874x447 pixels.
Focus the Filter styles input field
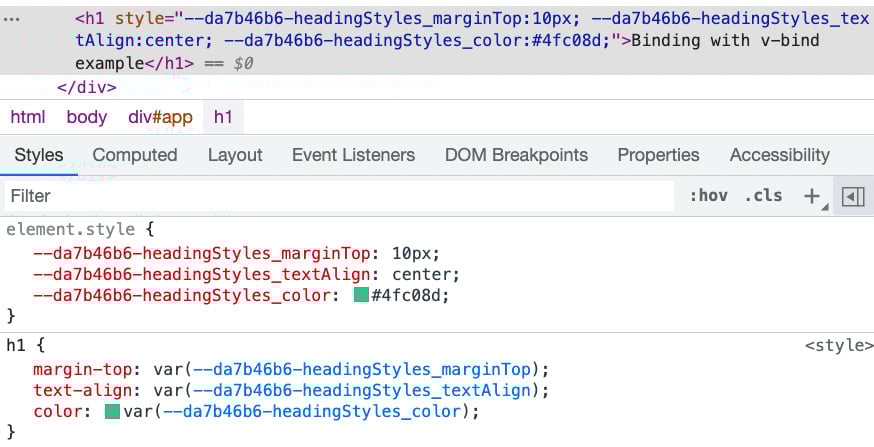339,196
